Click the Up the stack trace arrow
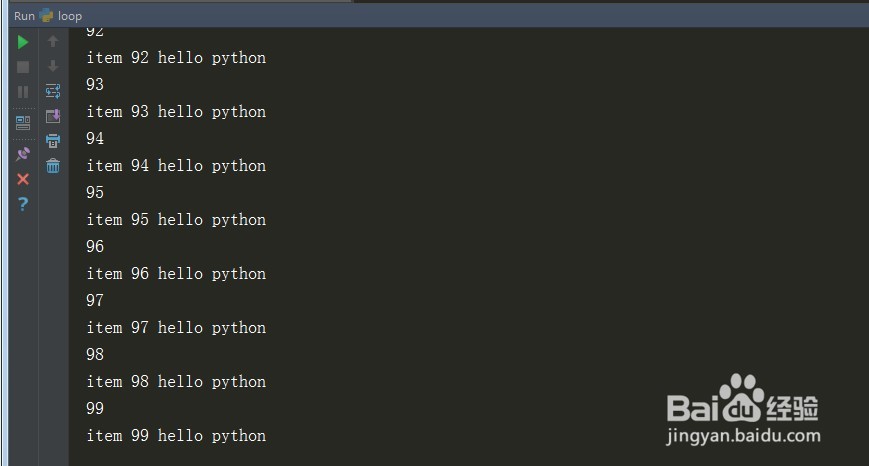 click(53, 42)
